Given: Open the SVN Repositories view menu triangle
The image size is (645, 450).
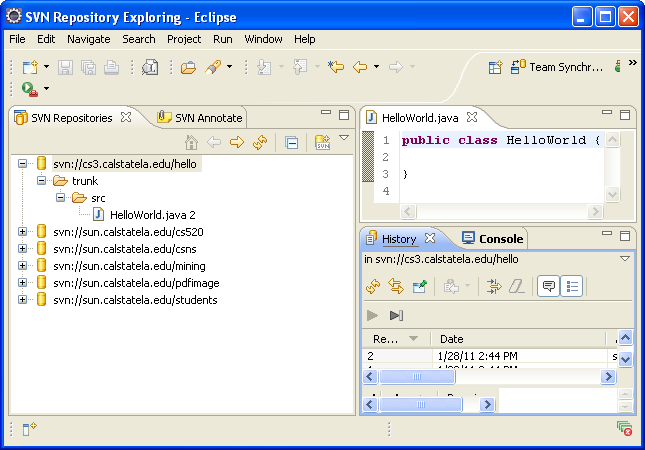Looking at the screenshot, I should 344,138.
